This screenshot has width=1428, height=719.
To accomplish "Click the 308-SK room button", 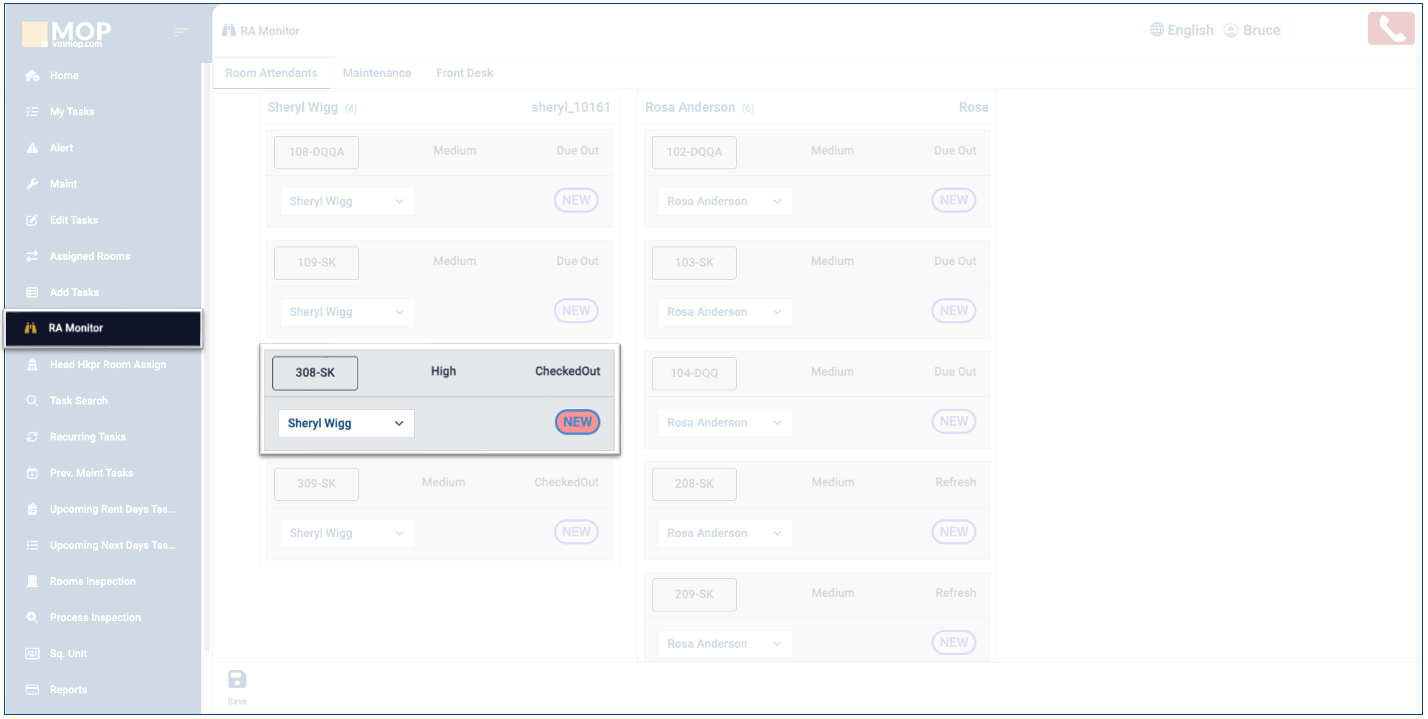I will click(x=315, y=373).
